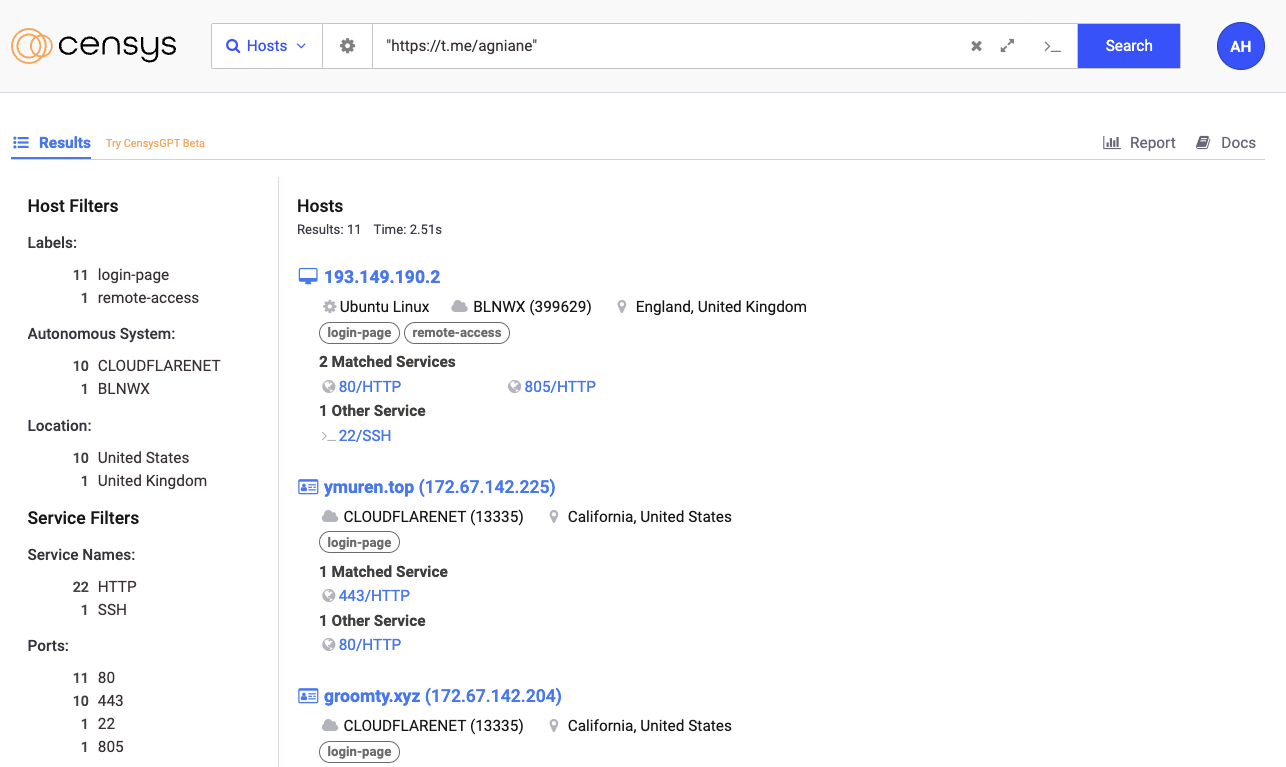Open the query terminal prompt icon

tap(1051, 46)
